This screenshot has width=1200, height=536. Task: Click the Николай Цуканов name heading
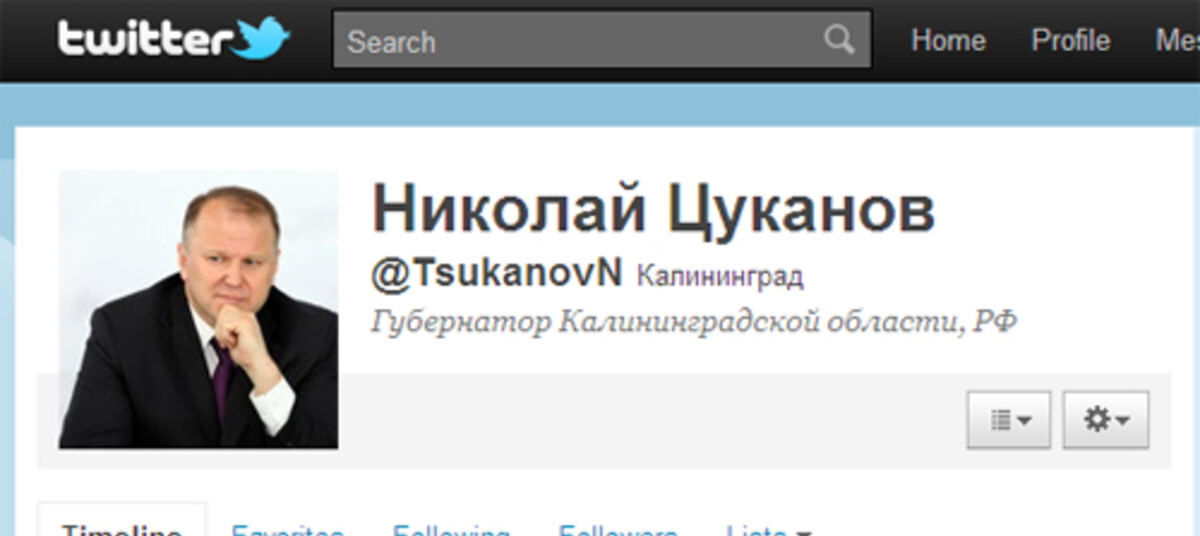coord(654,210)
